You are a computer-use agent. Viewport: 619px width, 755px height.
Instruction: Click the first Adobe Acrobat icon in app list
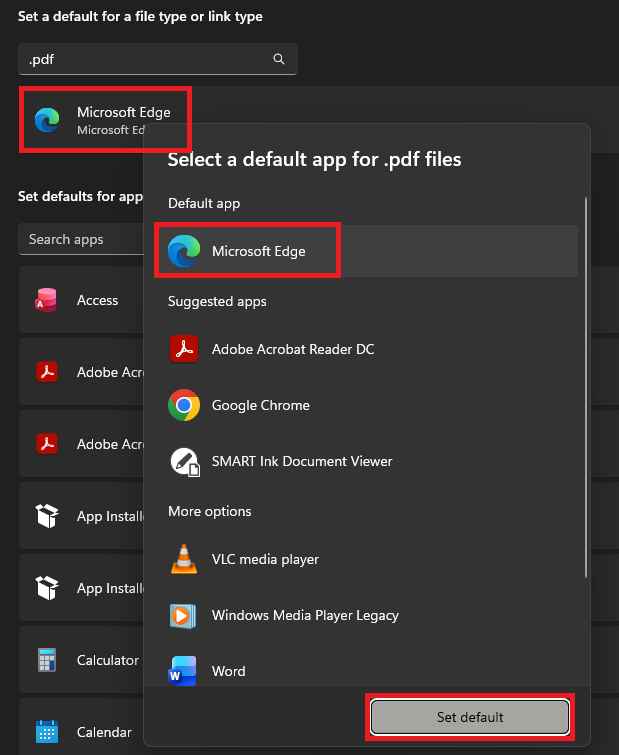click(x=47, y=372)
